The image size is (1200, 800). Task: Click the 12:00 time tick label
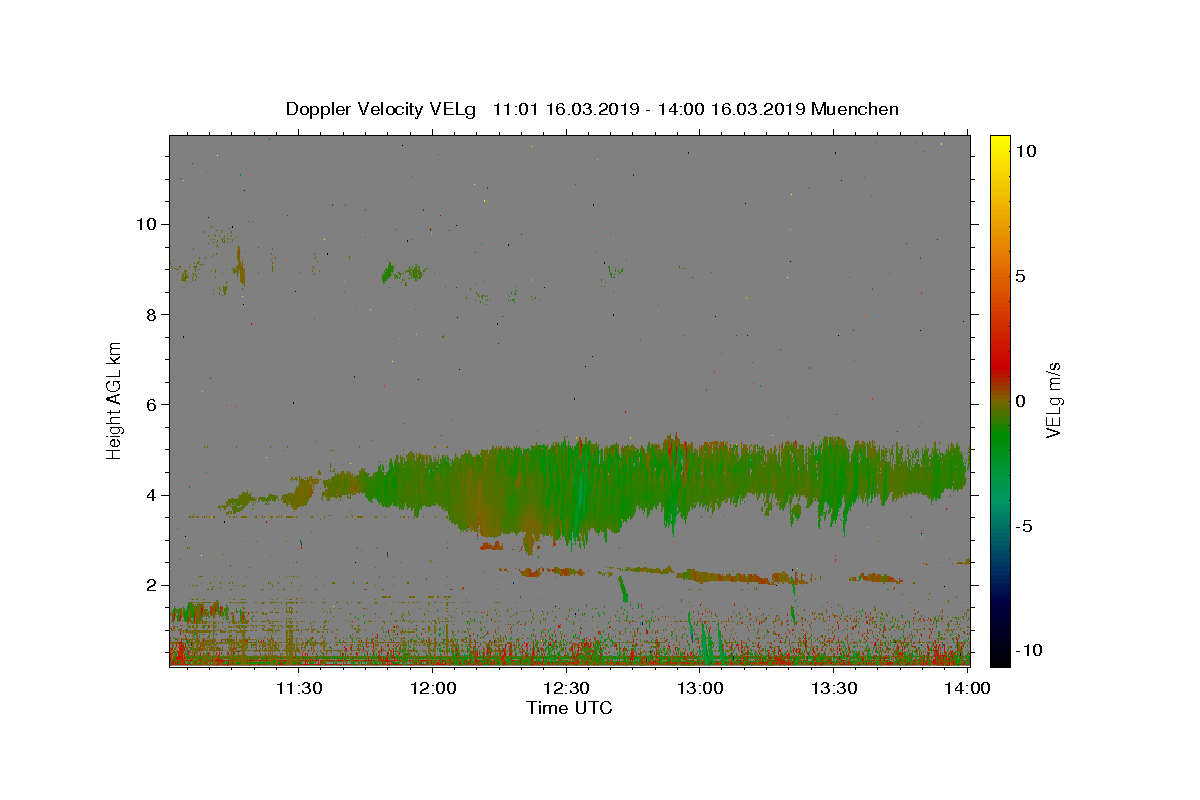point(433,688)
